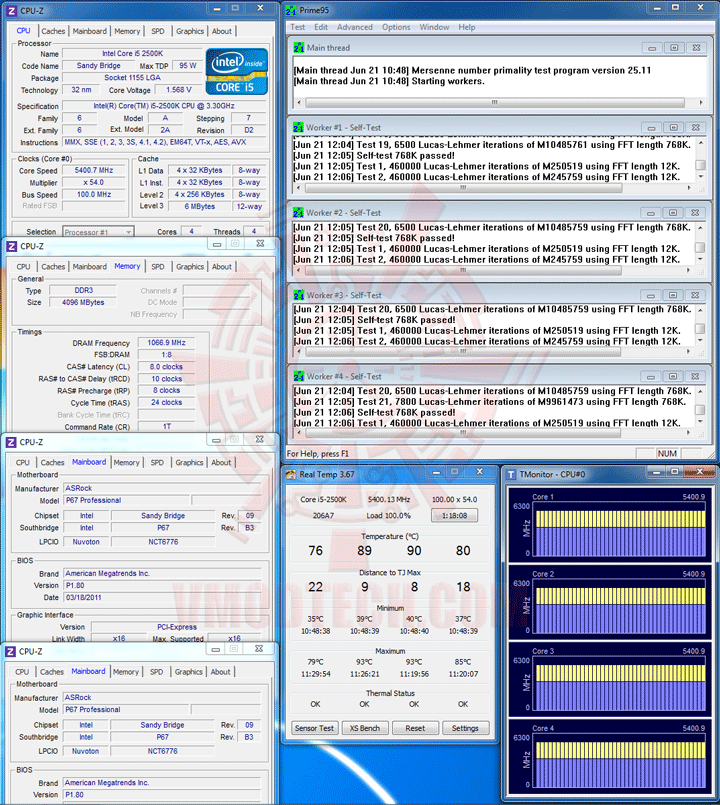720x805 pixels.
Task: Open SPD tab in top CPU-Z window
Action: coord(158,31)
